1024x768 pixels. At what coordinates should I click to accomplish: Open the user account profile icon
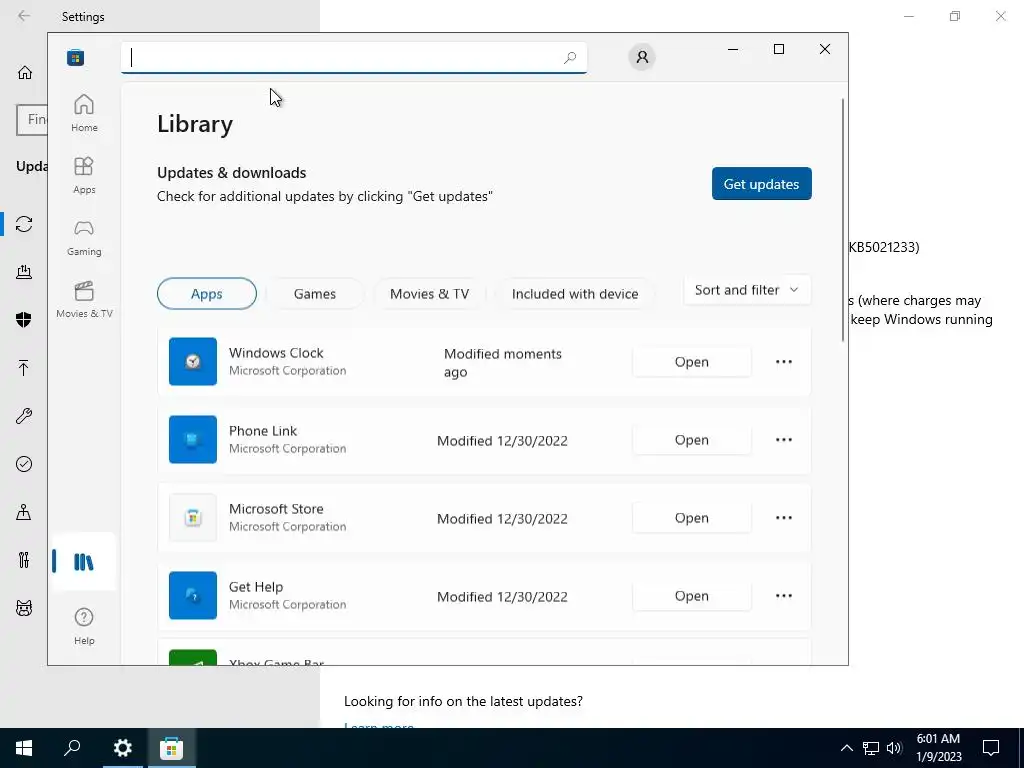642,57
